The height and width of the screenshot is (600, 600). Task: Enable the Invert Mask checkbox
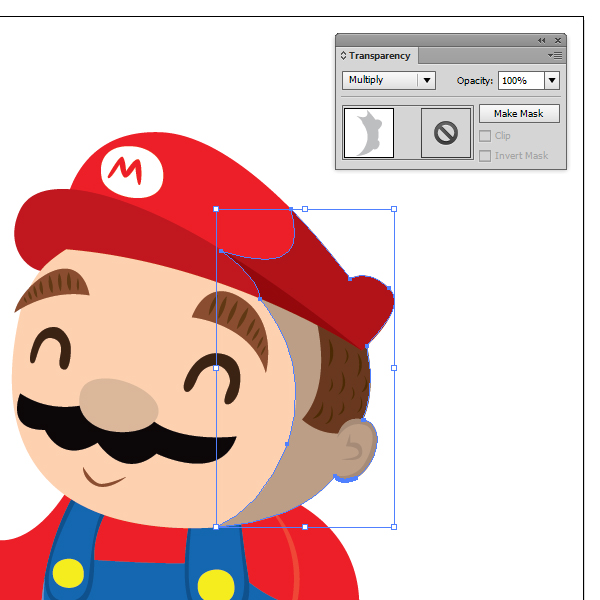485,155
